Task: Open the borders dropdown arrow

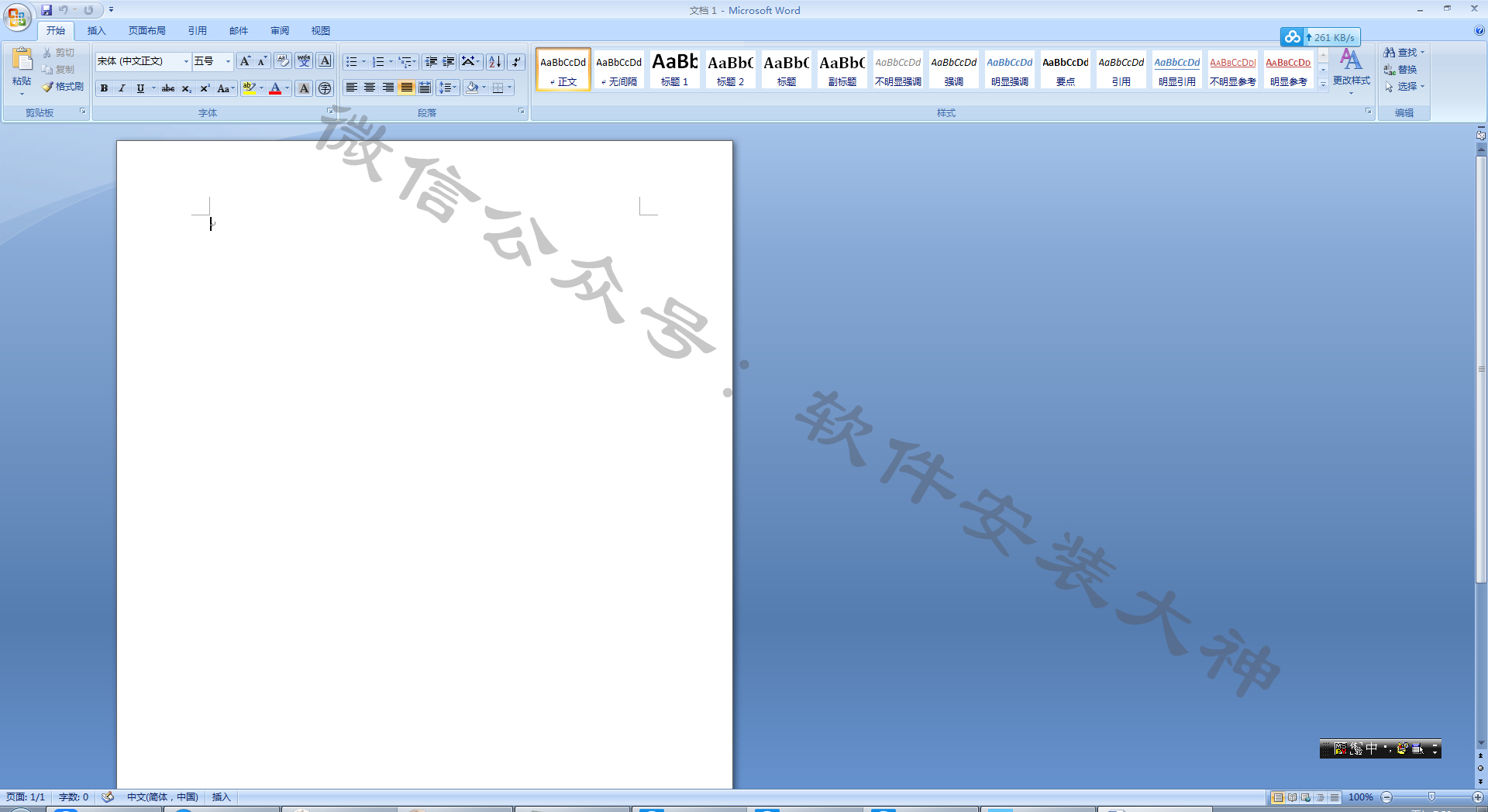Action: pyautogui.click(x=510, y=88)
